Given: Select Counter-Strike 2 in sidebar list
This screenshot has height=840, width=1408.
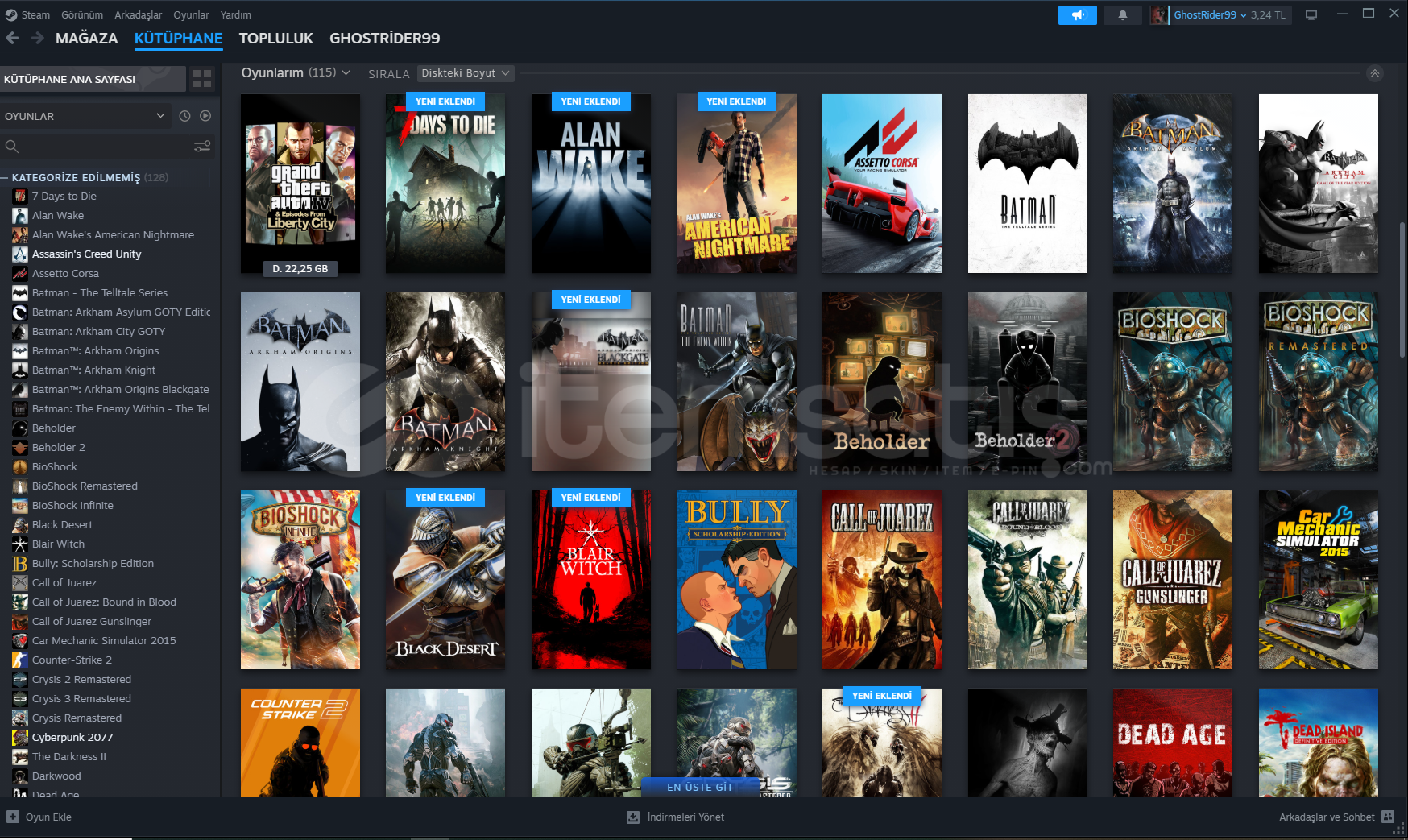Looking at the screenshot, I should click(110, 660).
